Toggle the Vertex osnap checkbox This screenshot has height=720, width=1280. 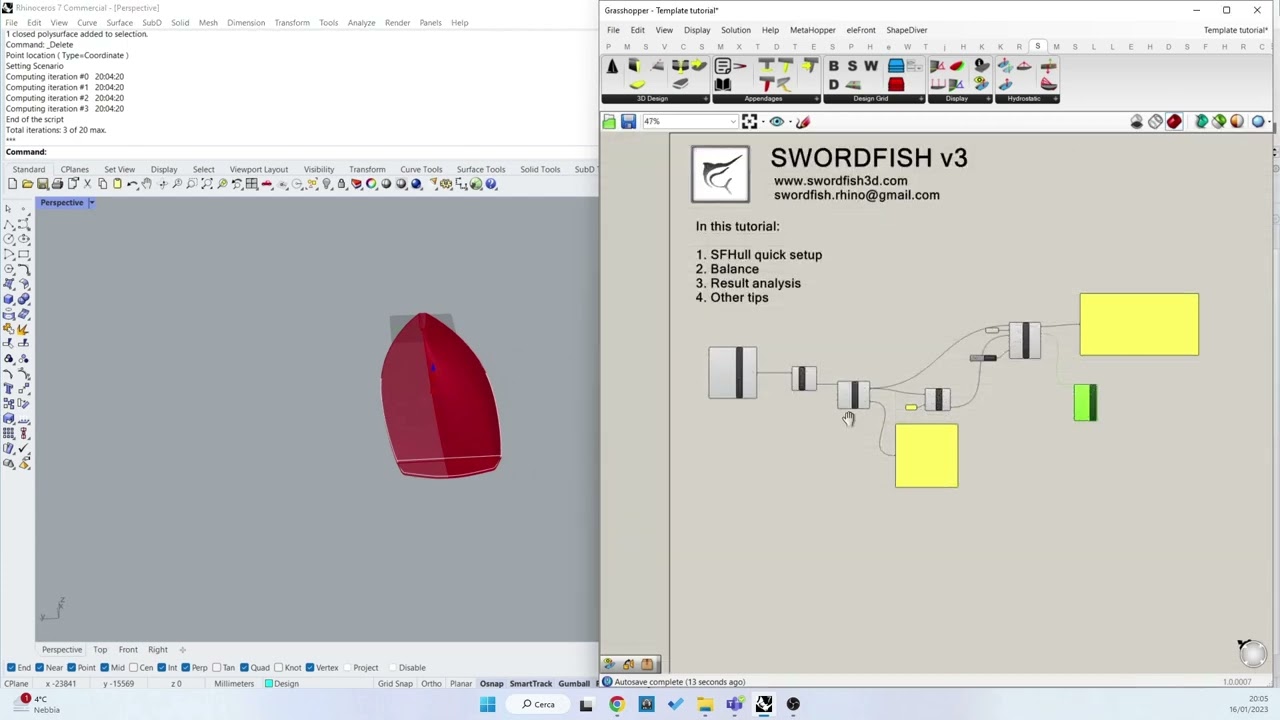tap(309, 668)
